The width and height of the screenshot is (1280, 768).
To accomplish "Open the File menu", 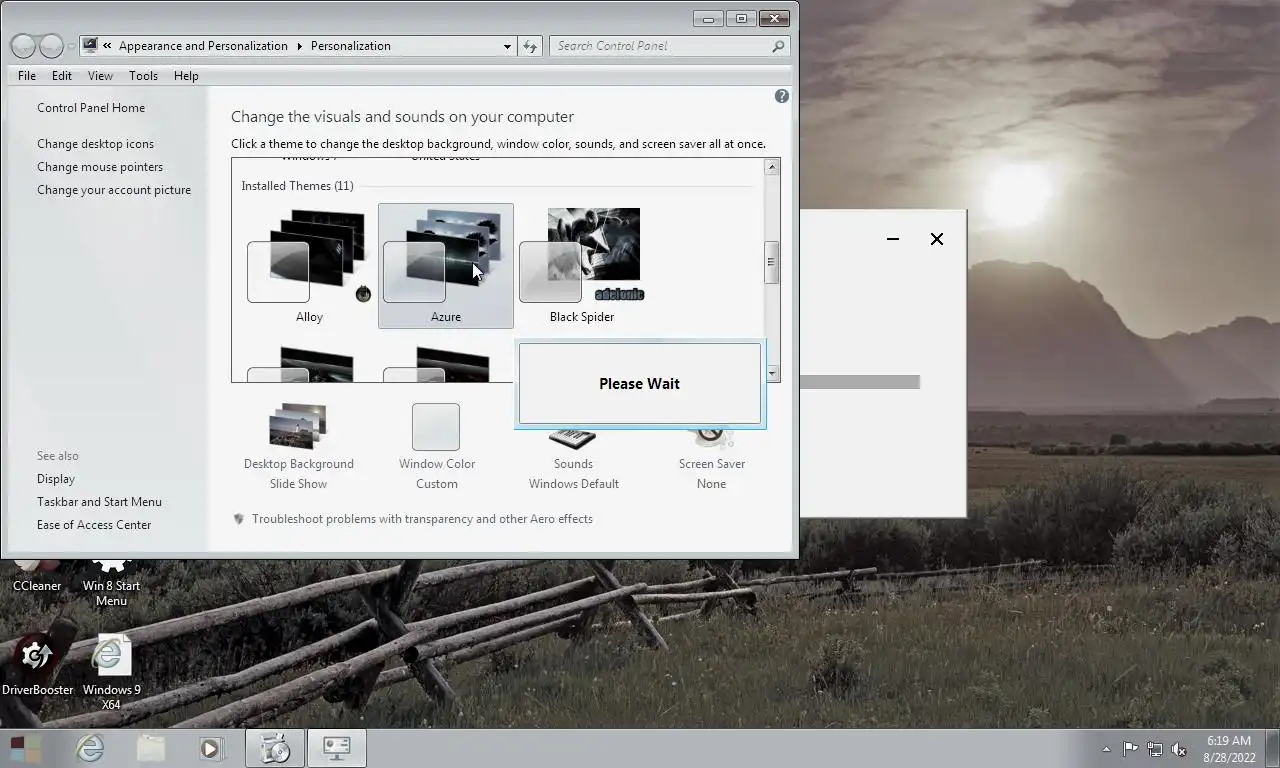I will click(27, 76).
